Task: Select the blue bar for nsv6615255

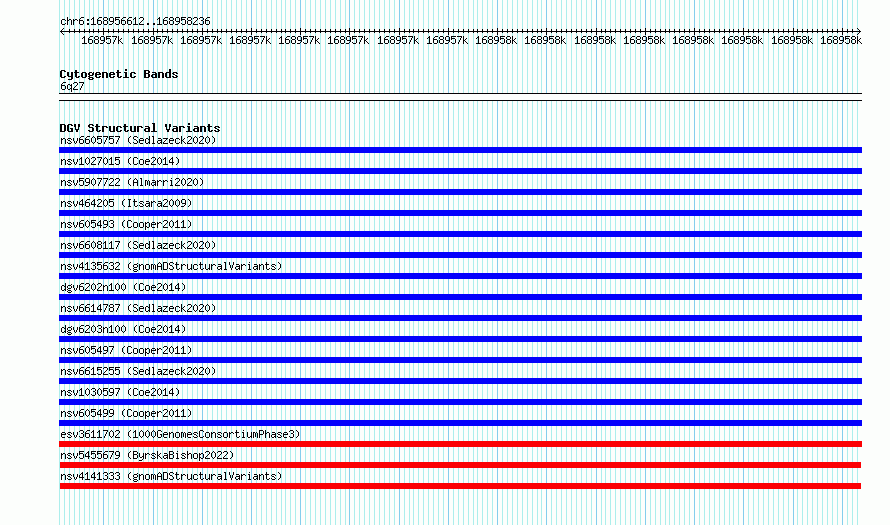Action: tap(460, 381)
